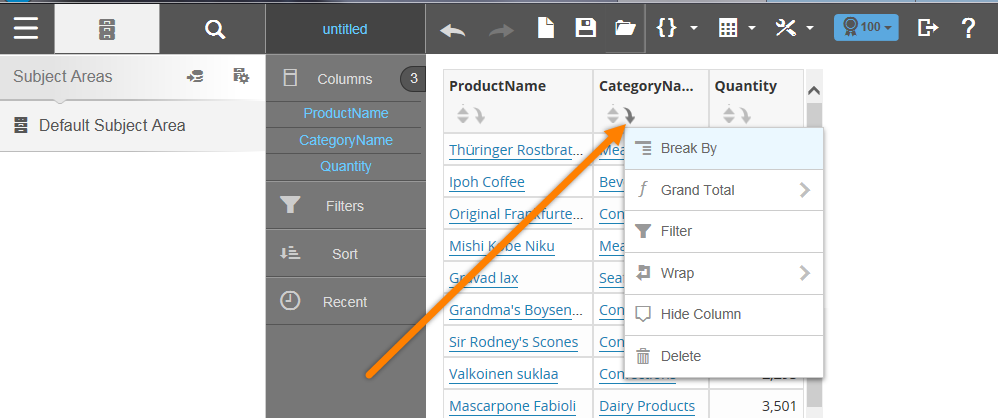This screenshot has width=998, height=418.
Task: Open the Filters panel section
Action: click(344, 206)
